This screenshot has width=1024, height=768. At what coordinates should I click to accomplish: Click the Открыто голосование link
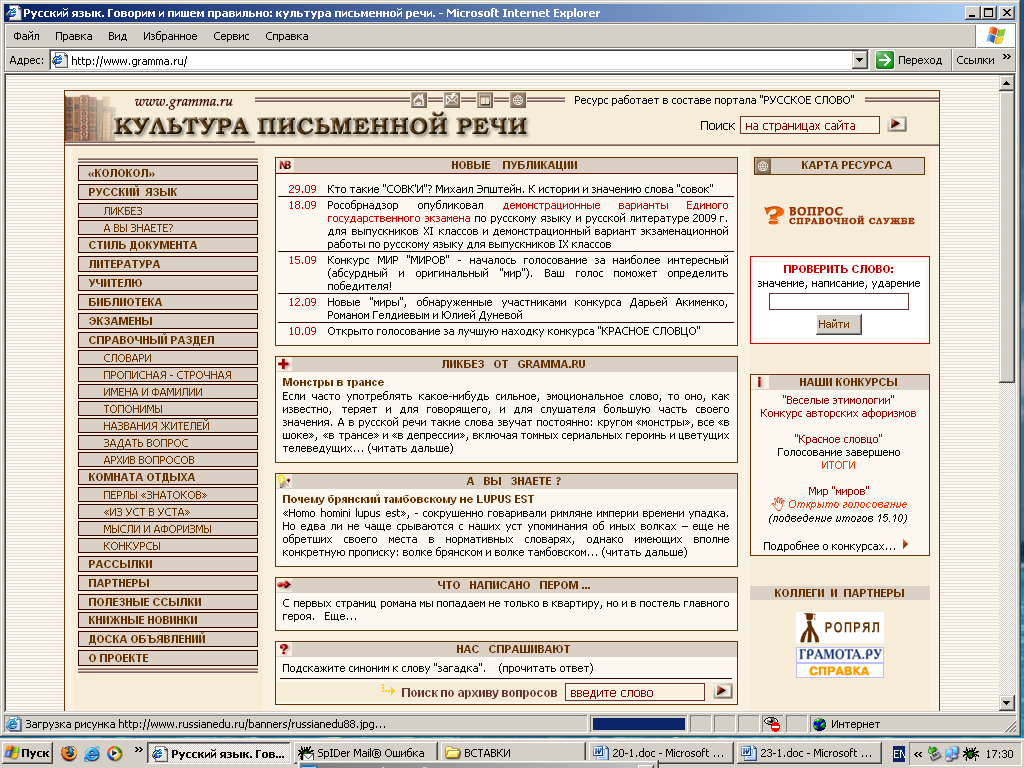[x=847, y=504]
